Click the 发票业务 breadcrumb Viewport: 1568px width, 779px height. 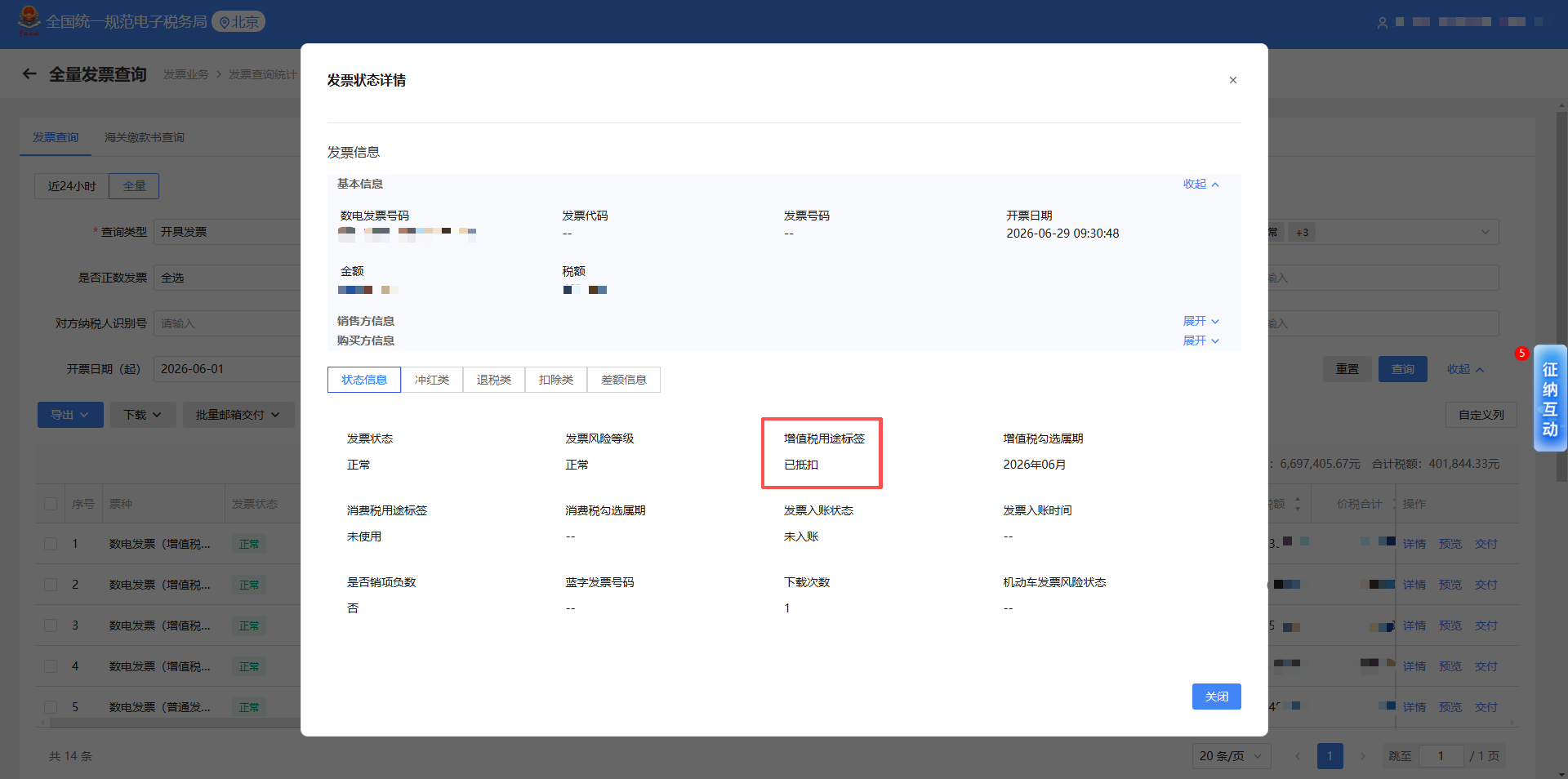[185, 74]
